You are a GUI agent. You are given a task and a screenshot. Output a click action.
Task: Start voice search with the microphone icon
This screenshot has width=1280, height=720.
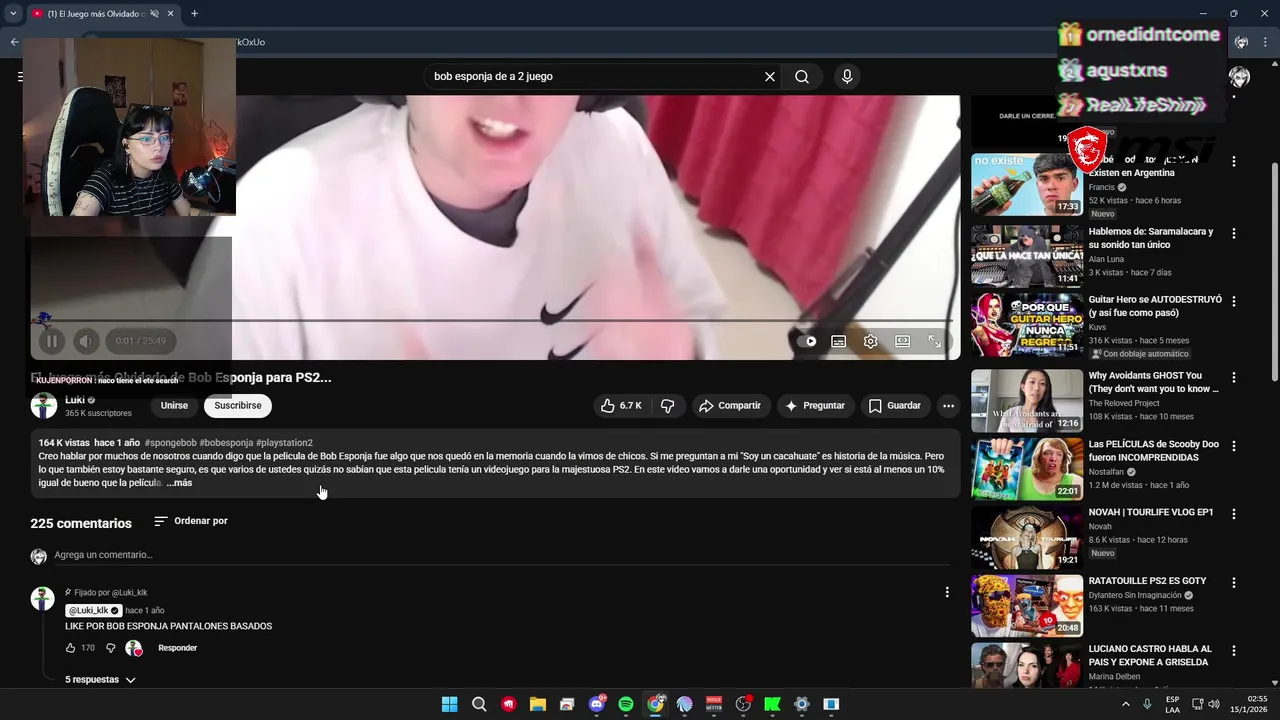[x=847, y=77]
